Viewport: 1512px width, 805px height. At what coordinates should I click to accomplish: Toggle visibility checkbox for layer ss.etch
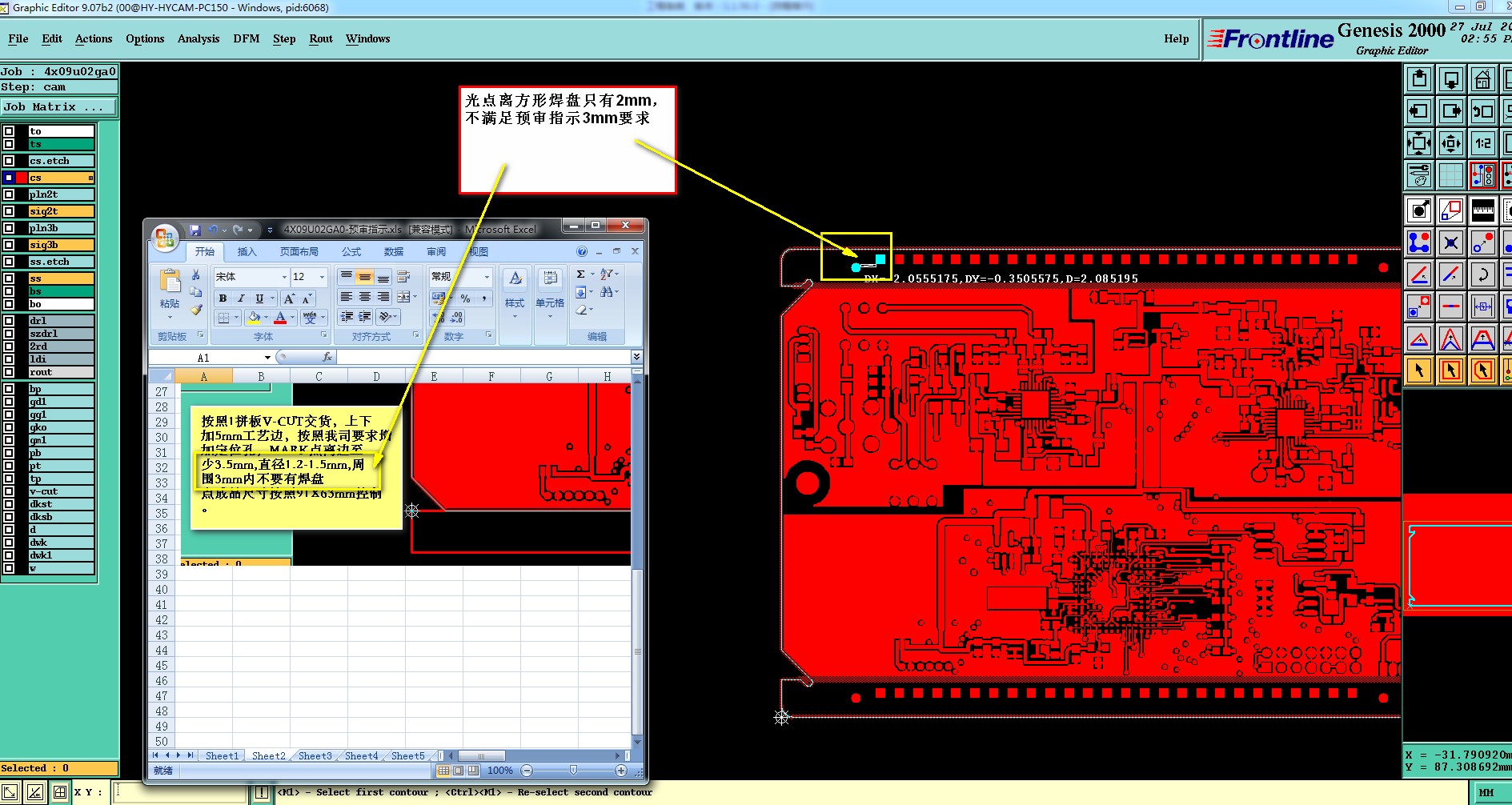click(9, 262)
